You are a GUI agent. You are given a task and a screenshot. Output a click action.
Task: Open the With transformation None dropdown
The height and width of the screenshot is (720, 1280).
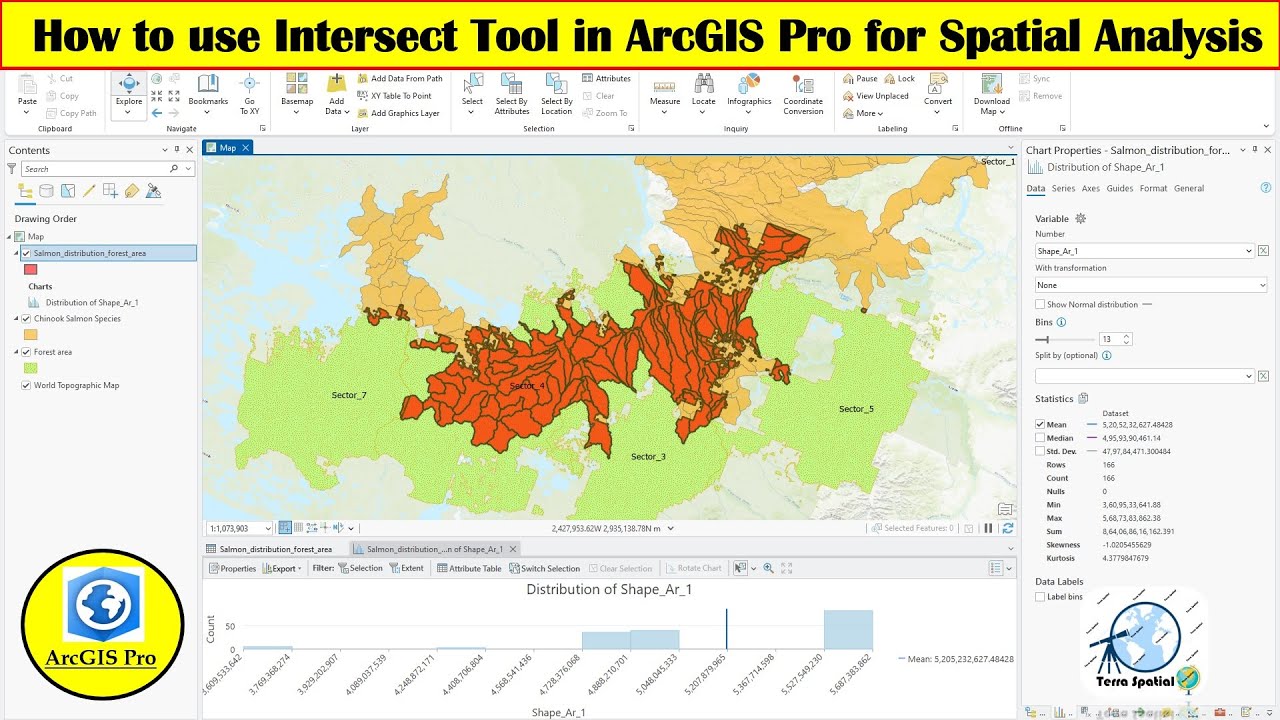coord(1151,285)
